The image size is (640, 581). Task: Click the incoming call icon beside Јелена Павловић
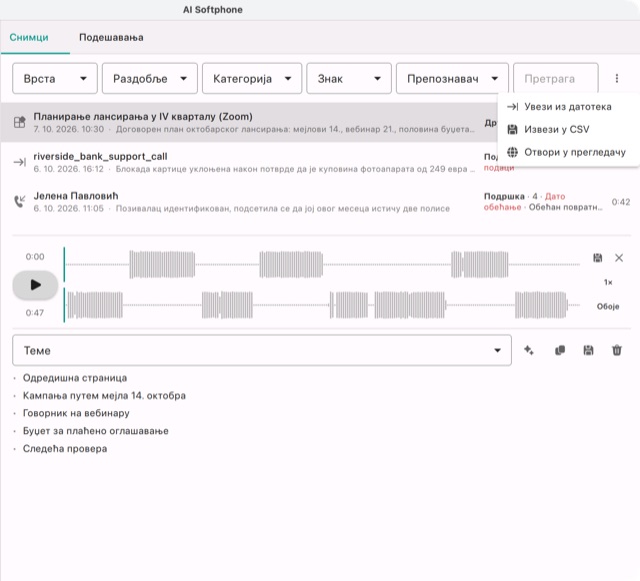(20, 201)
